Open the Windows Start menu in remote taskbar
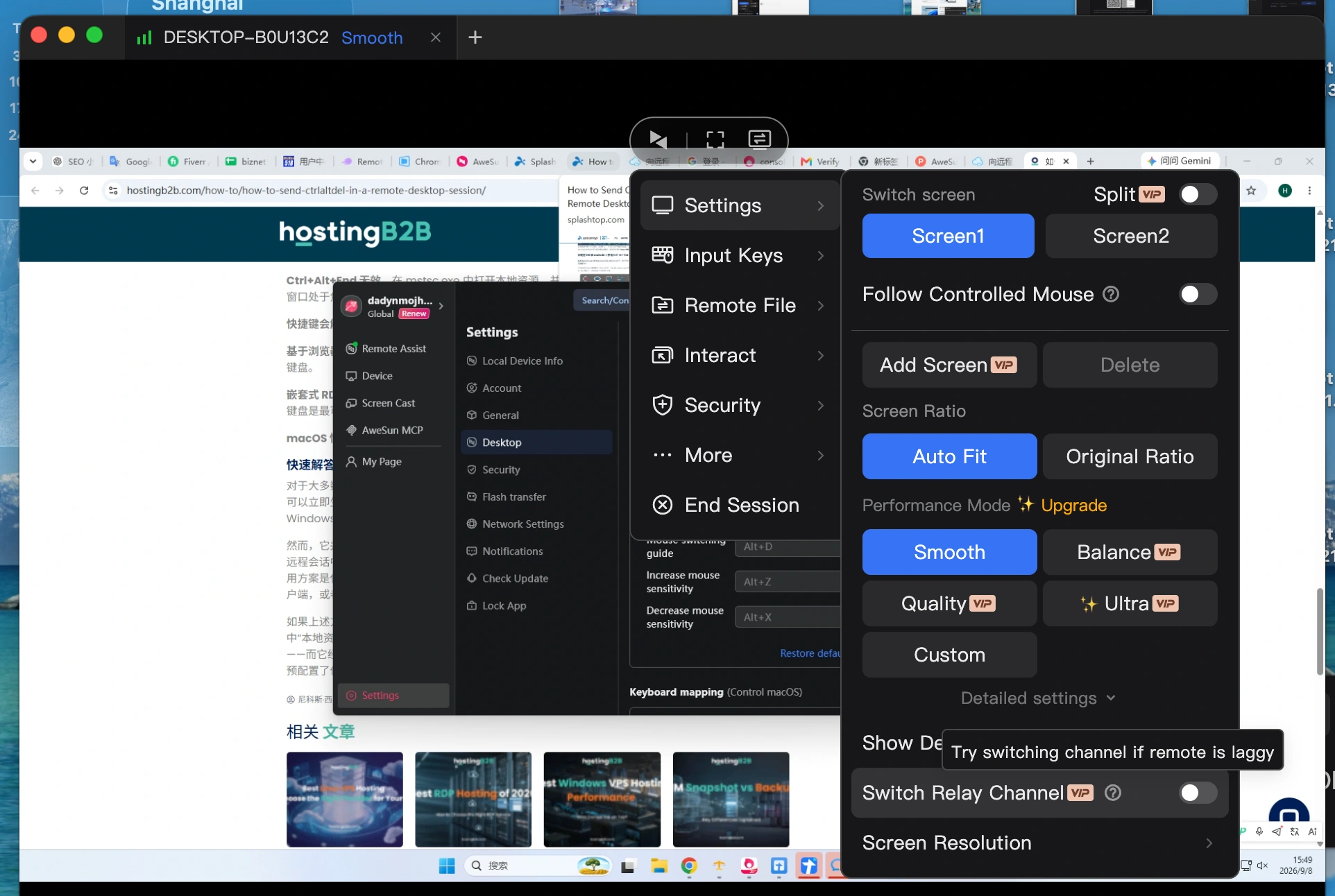 (x=447, y=865)
